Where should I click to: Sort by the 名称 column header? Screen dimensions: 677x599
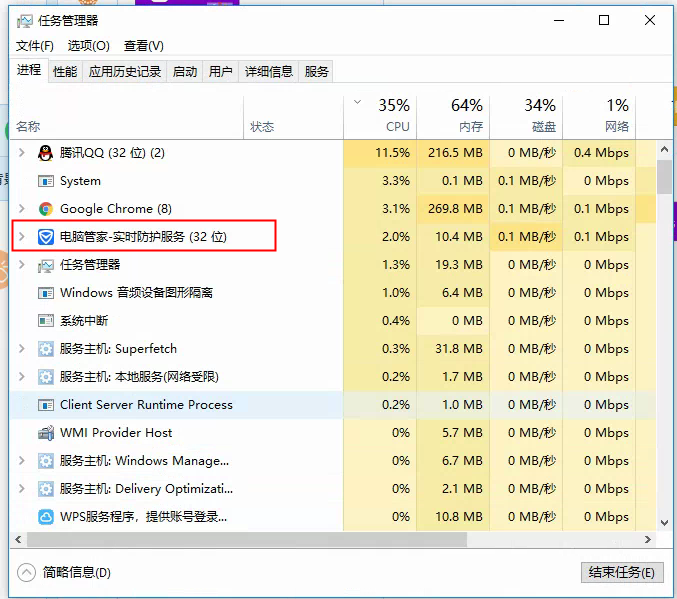[x=127, y=117]
